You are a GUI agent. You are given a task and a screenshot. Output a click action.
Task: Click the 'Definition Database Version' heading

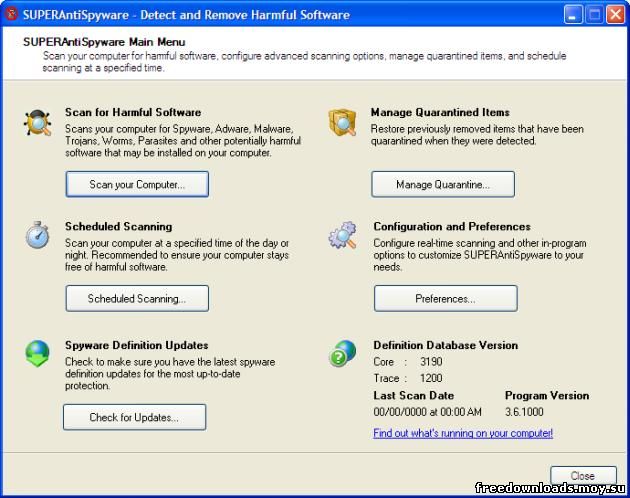click(445, 345)
